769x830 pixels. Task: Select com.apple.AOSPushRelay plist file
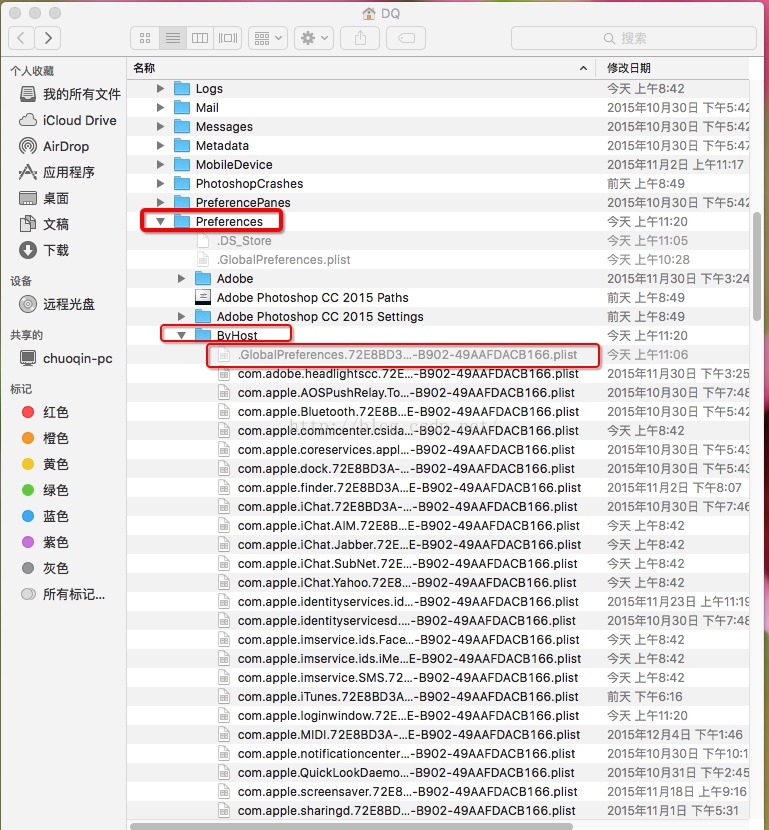coord(406,393)
